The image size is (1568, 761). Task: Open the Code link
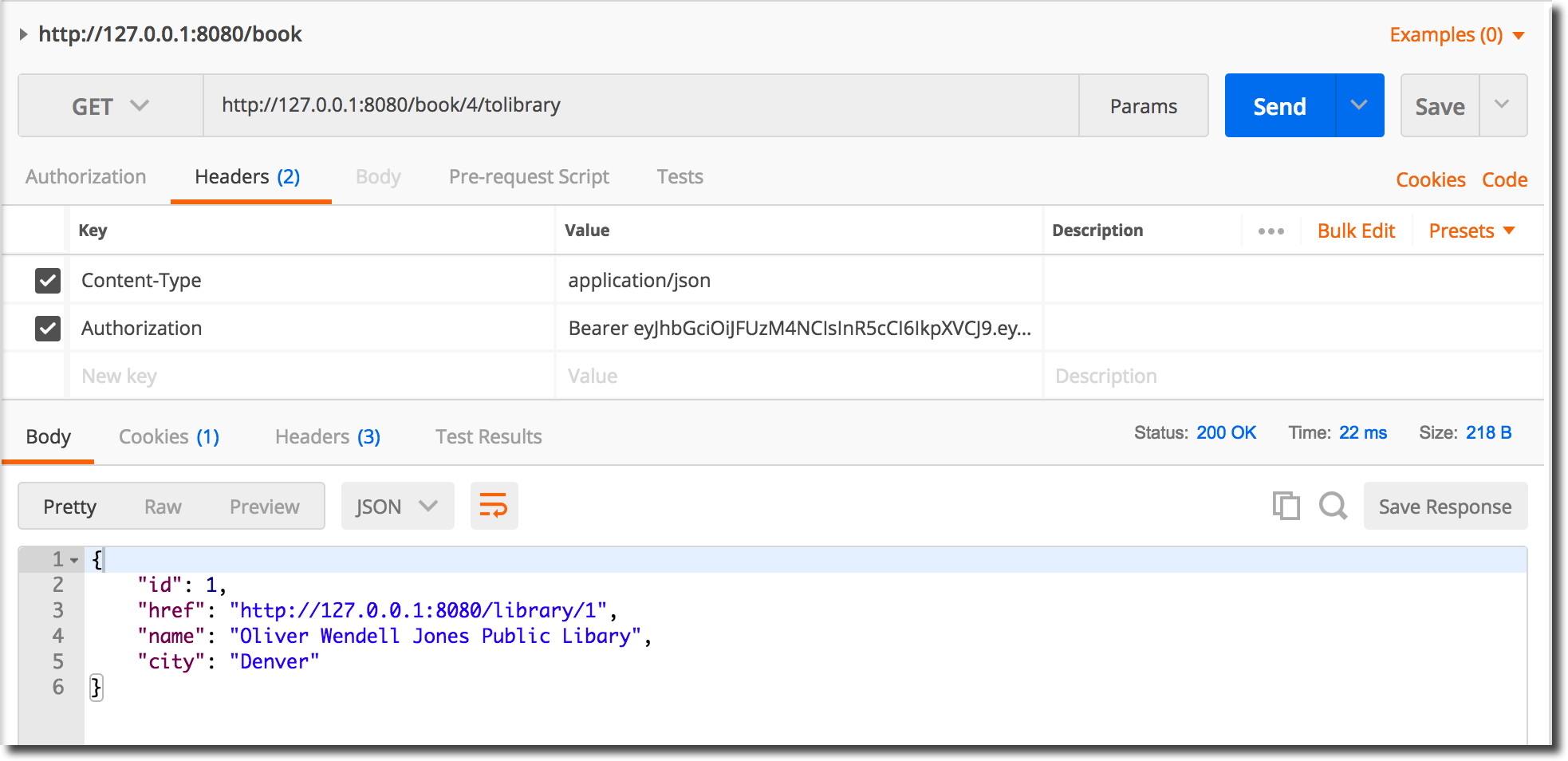1505,179
